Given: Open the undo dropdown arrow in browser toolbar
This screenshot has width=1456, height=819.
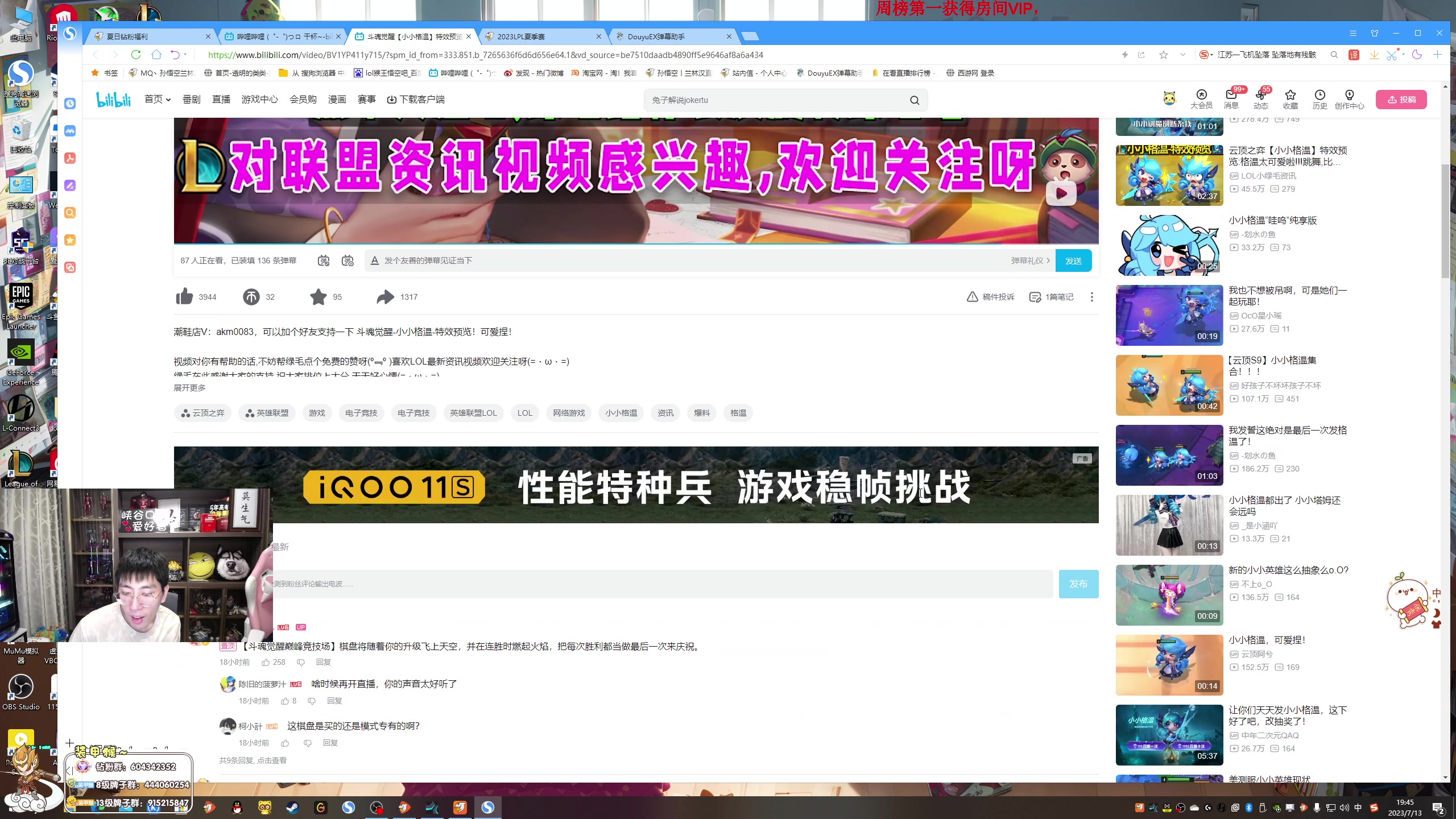Looking at the screenshot, I should coord(185,55).
